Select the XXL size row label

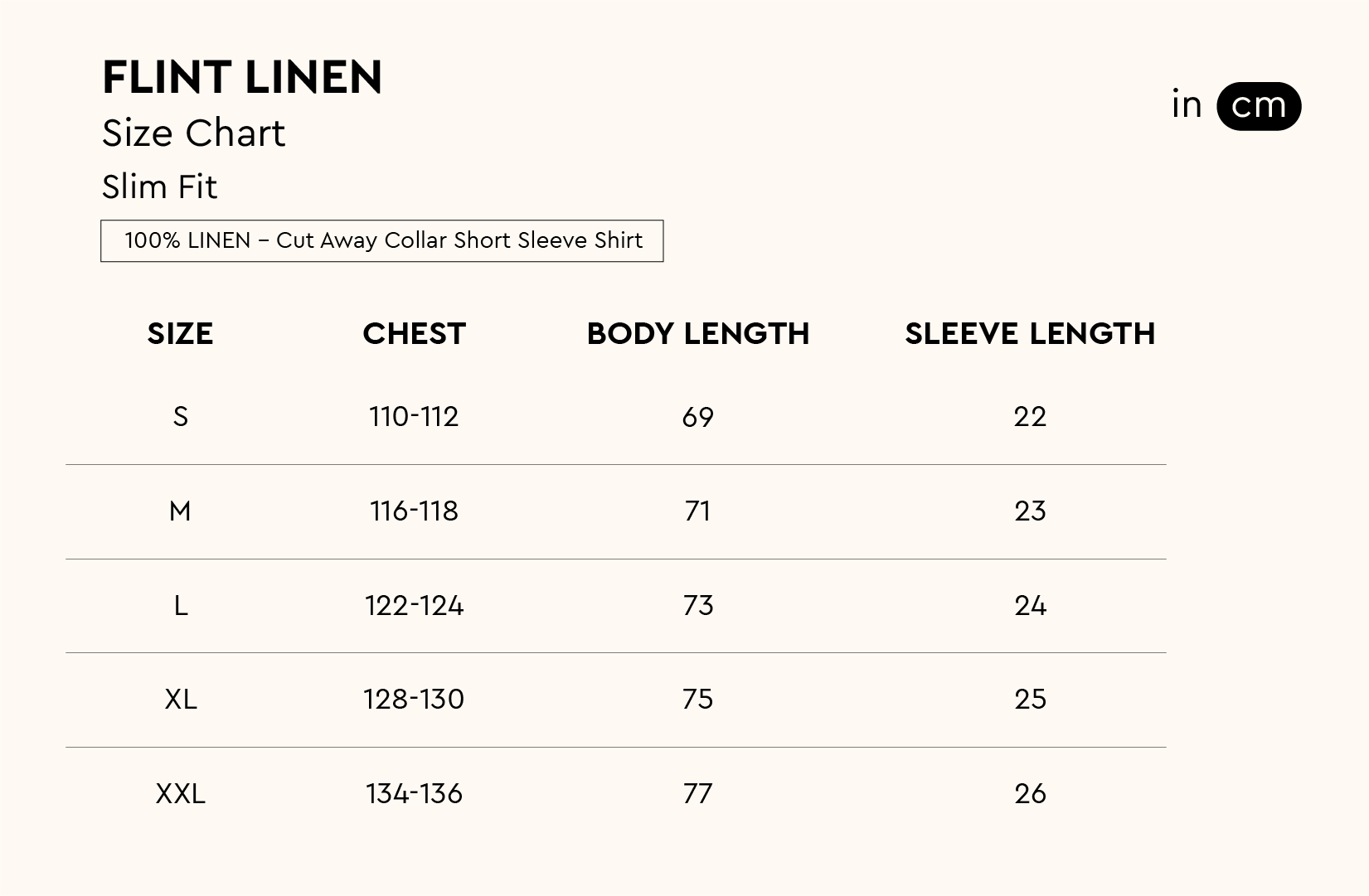(180, 794)
